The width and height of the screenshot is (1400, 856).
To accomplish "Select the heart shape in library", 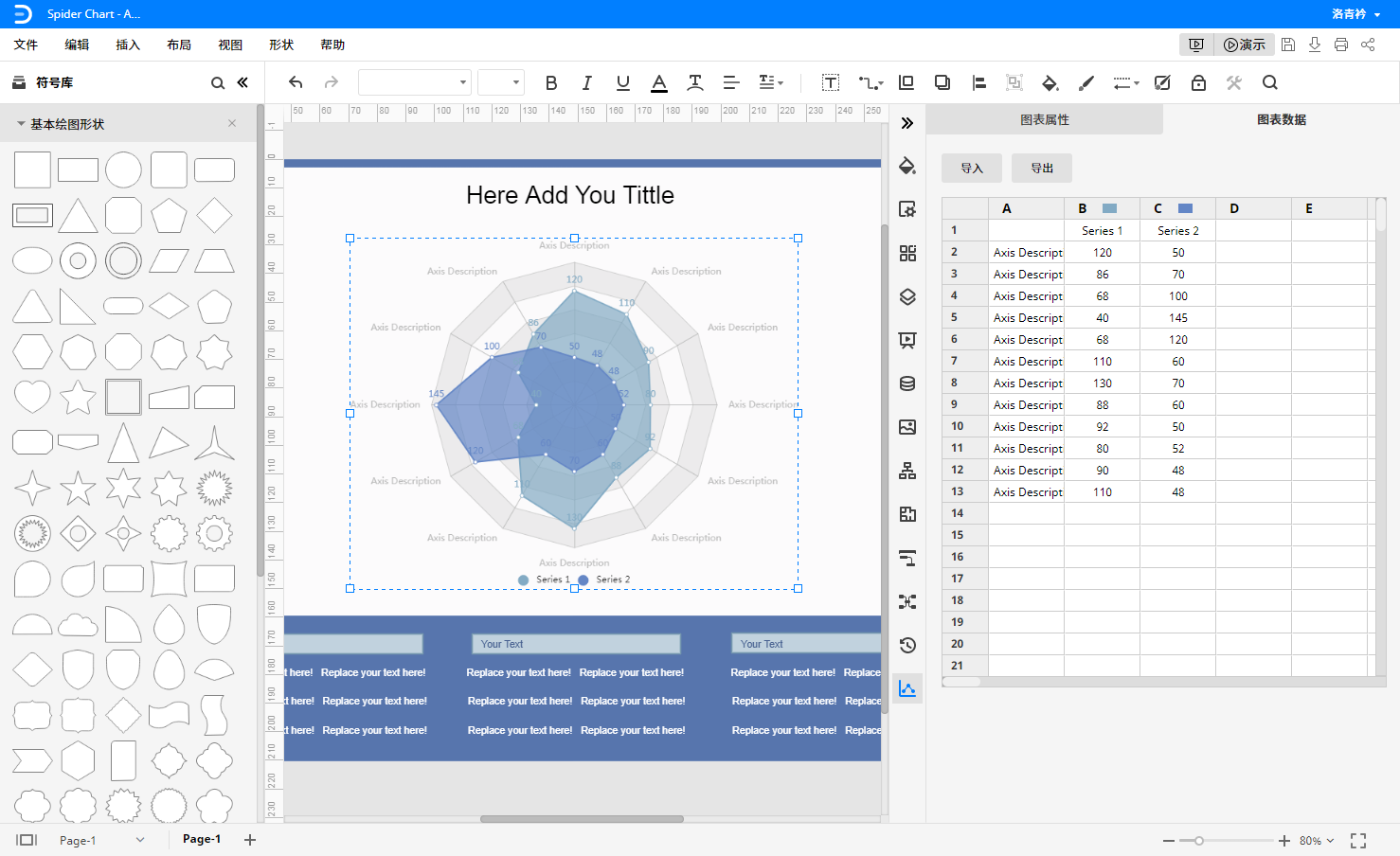I will click(x=32, y=396).
